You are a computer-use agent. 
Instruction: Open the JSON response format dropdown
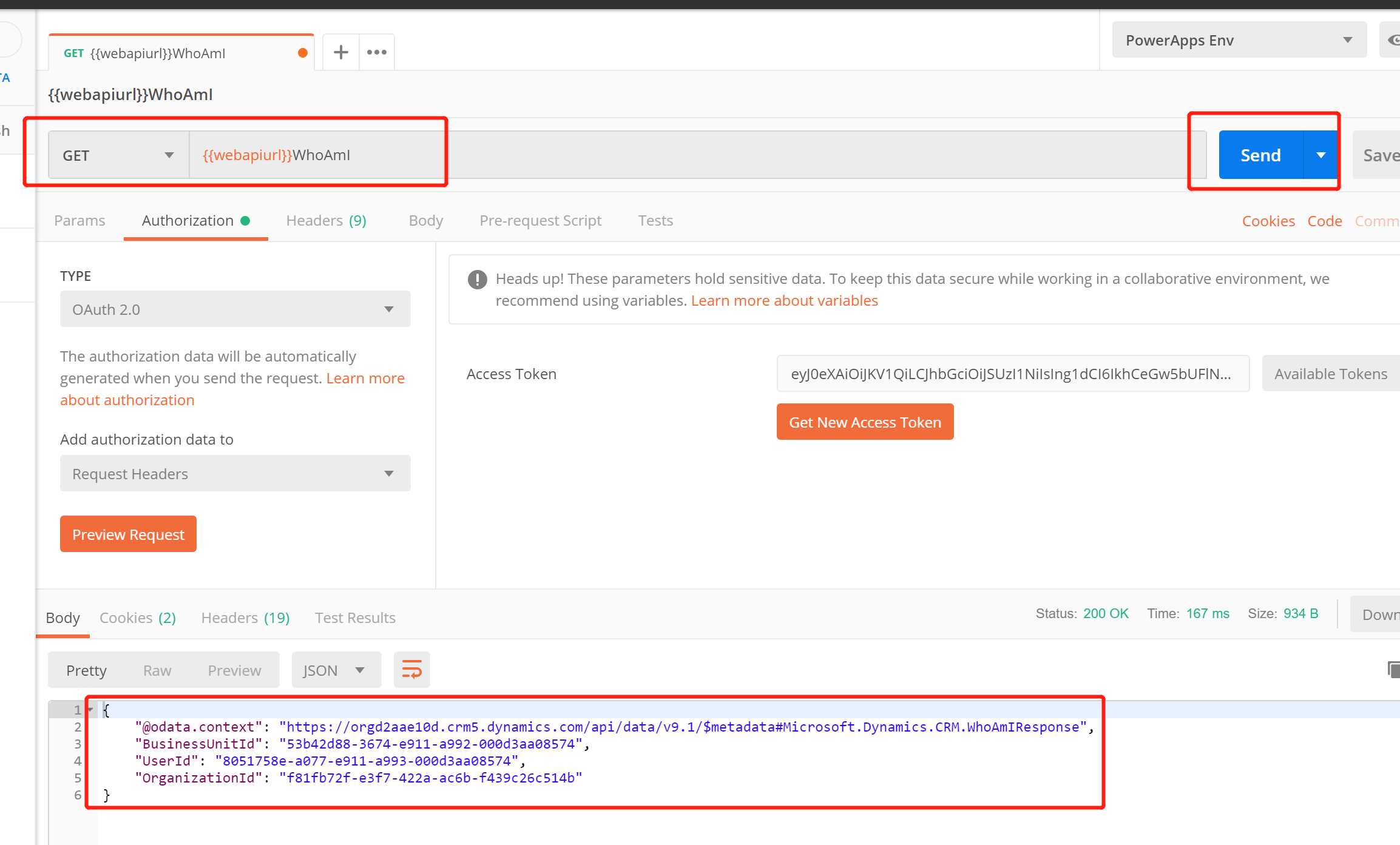coord(336,670)
